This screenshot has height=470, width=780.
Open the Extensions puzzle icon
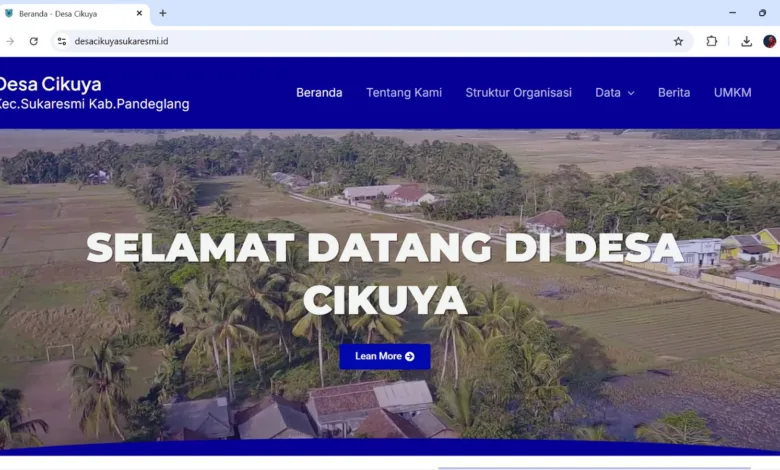(x=712, y=41)
